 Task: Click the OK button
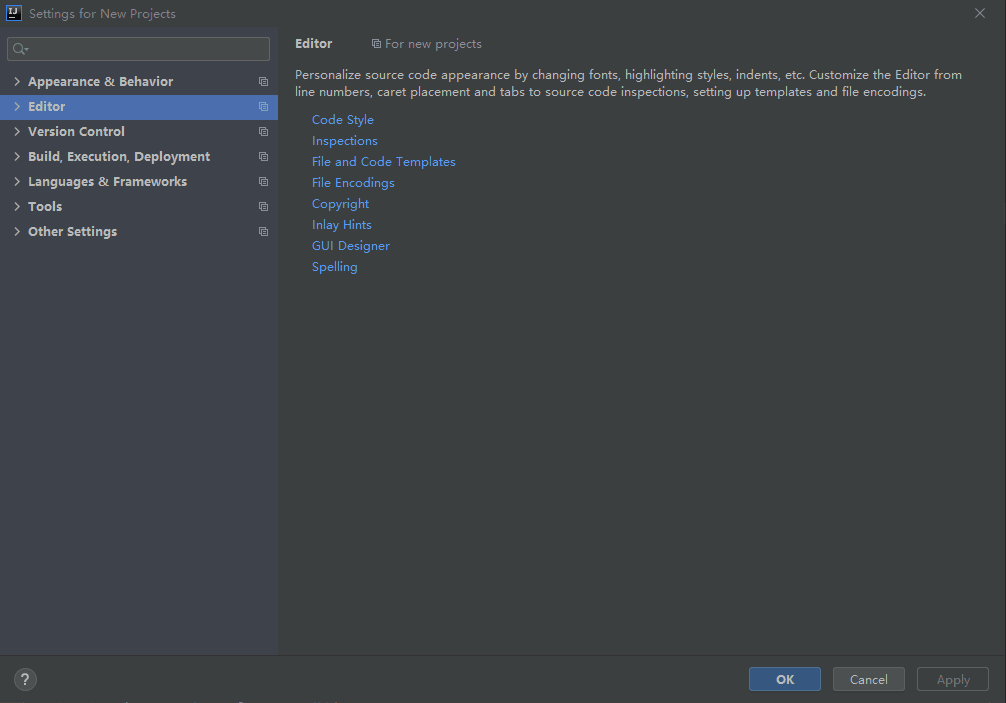pos(785,679)
